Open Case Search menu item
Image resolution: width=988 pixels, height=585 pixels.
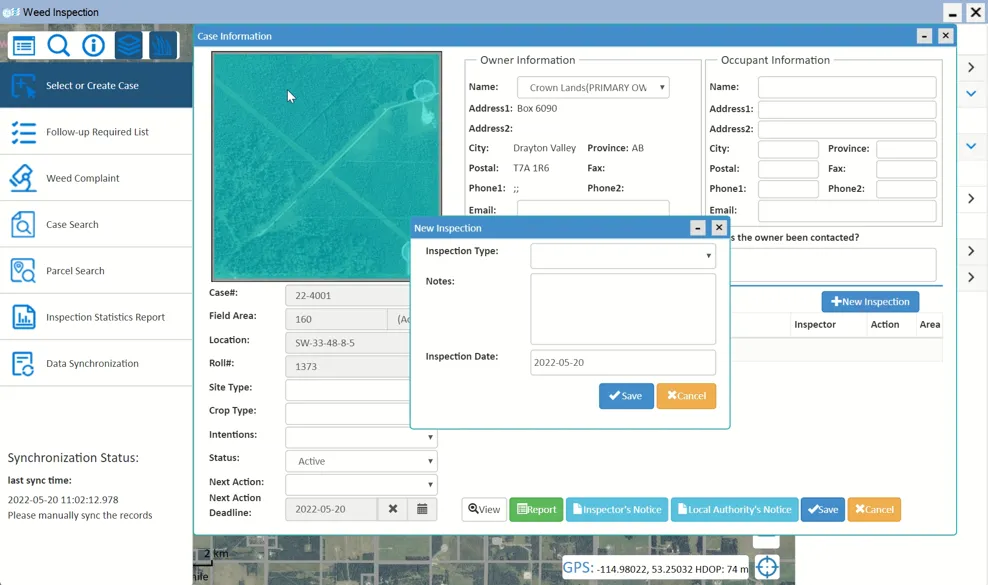96,224
